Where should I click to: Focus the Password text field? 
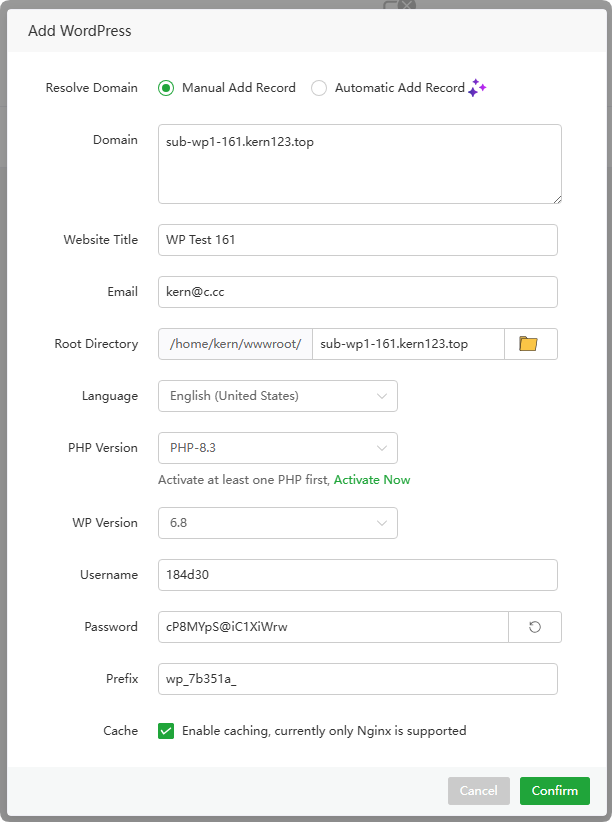coord(333,627)
